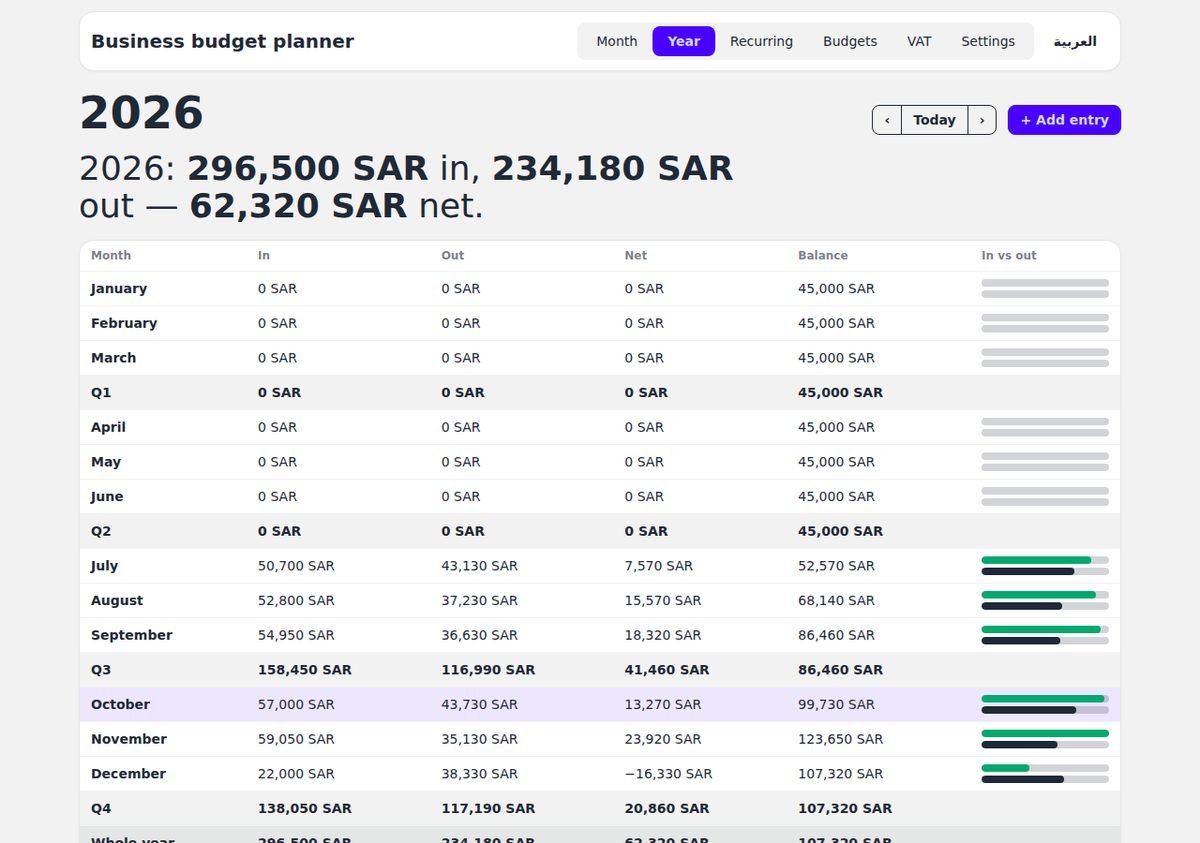Click Q3 total in 158,450 SAR
Image resolution: width=1200 pixels, height=843 pixels.
[305, 670]
